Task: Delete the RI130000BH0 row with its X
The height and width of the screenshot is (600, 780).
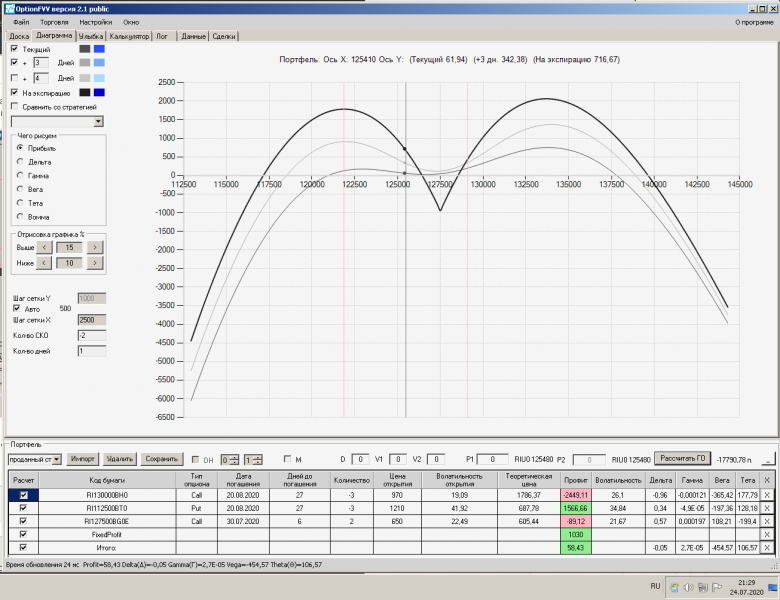Action: [767, 495]
